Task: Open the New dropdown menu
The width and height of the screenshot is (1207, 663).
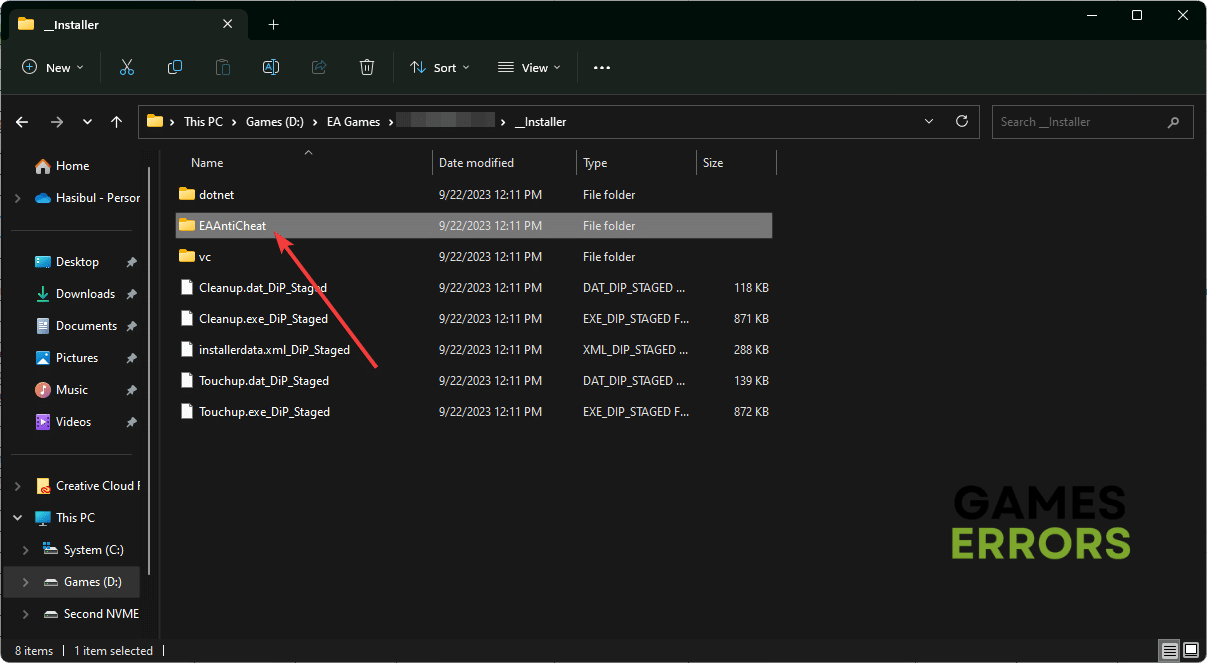Action: pos(53,67)
